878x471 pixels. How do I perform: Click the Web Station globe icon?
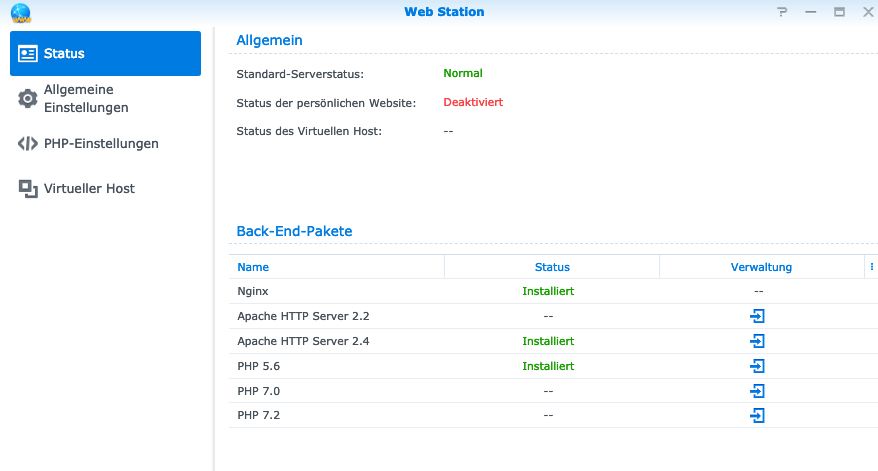click(x=20, y=12)
